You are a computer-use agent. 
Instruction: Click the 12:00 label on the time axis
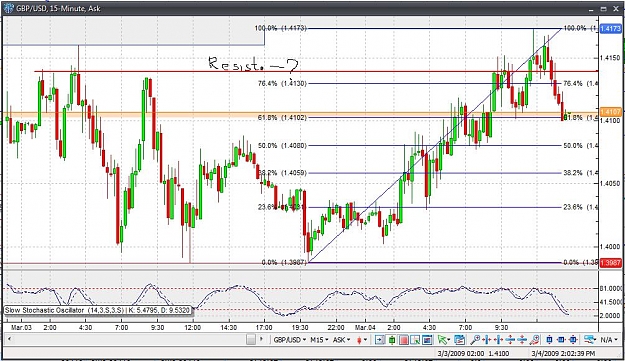[x=193, y=328]
